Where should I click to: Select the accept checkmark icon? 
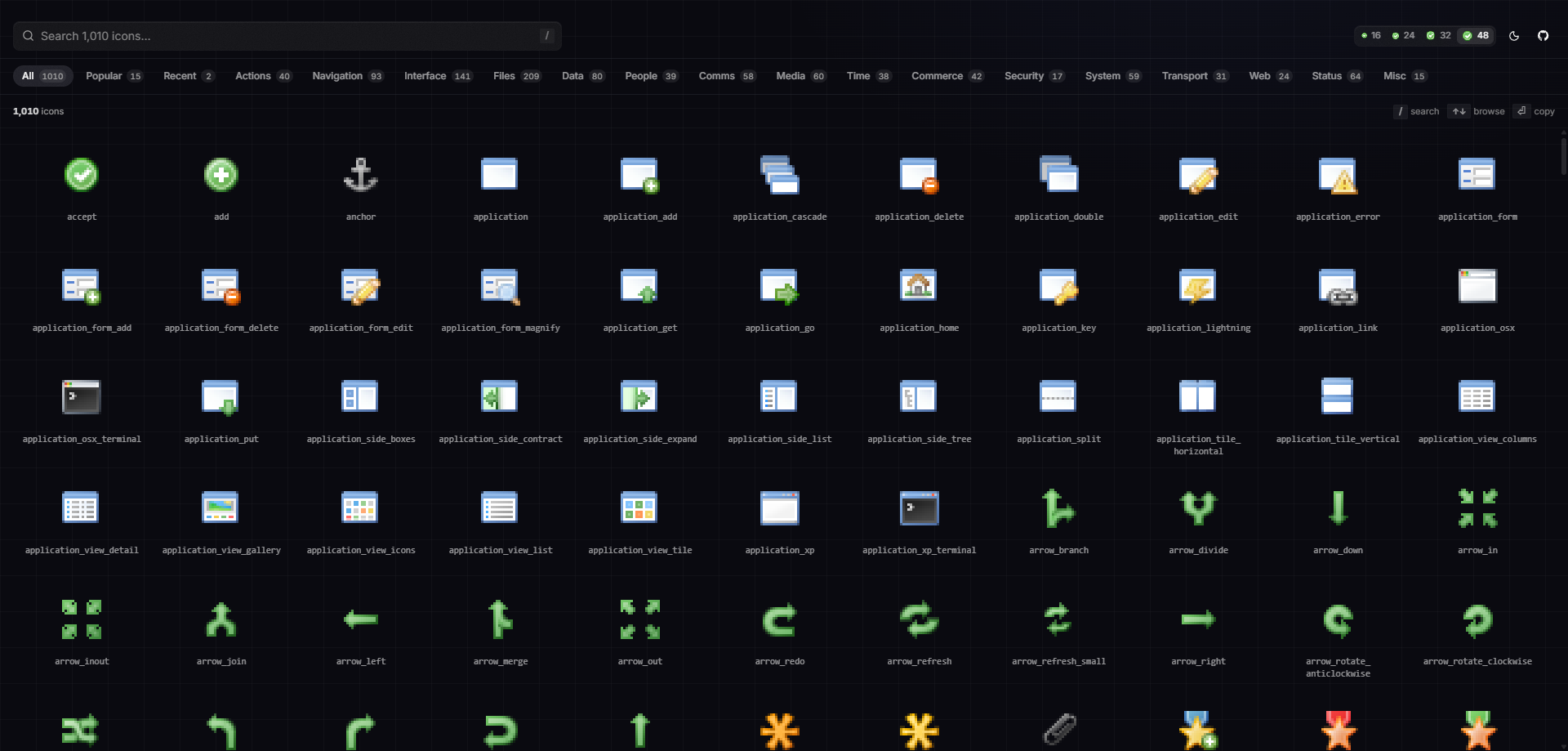tap(82, 175)
